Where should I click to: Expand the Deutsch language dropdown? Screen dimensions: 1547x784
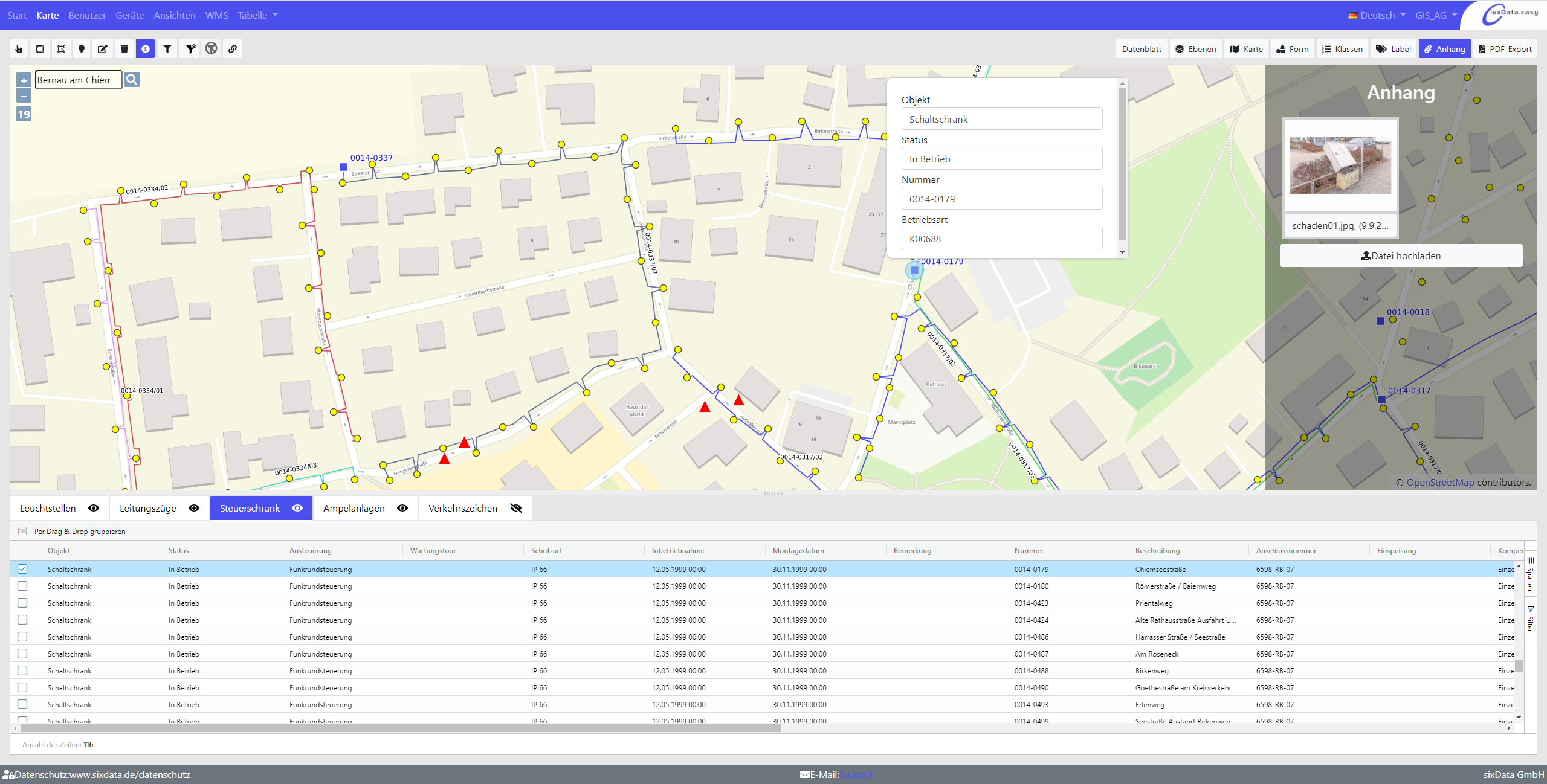pyautogui.click(x=1376, y=15)
